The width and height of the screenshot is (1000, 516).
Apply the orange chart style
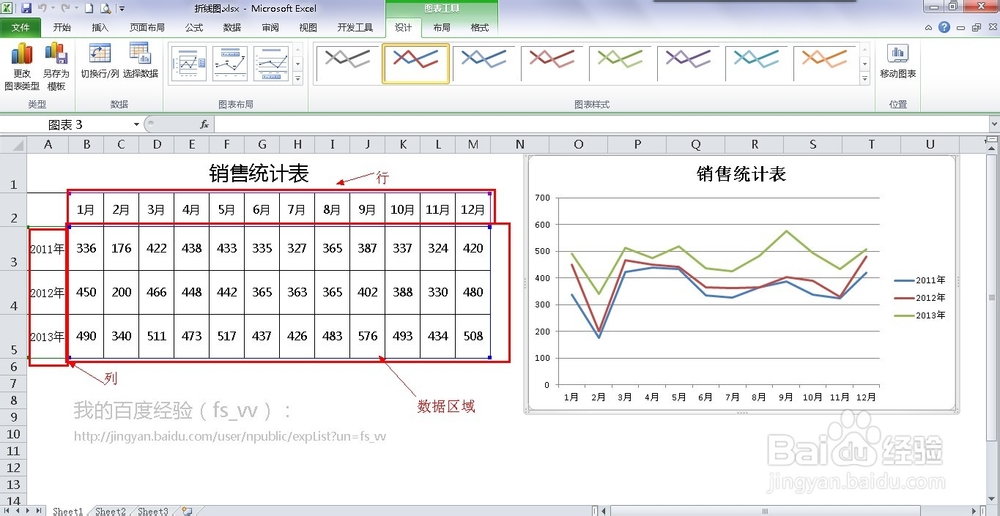pyautogui.click(x=825, y=64)
